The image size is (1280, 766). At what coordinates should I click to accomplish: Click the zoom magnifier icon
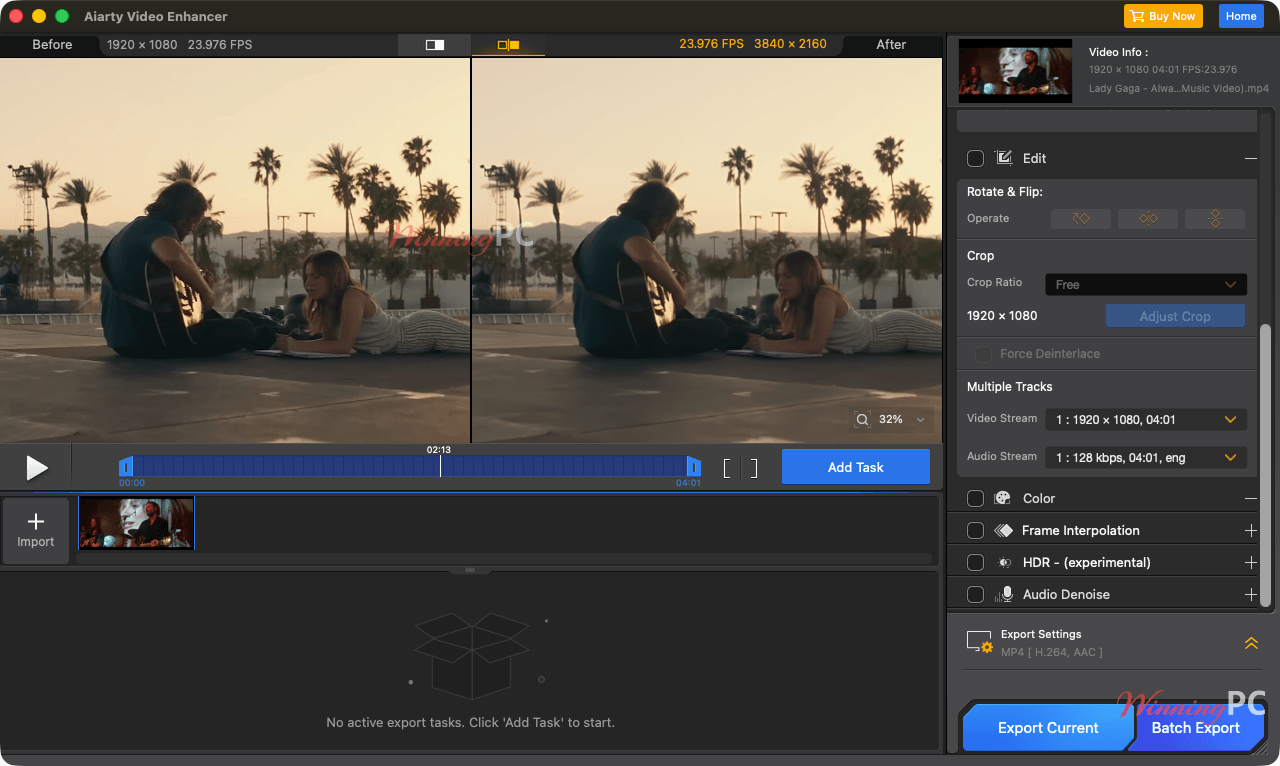pyautogui.click(x=862, y=420)
